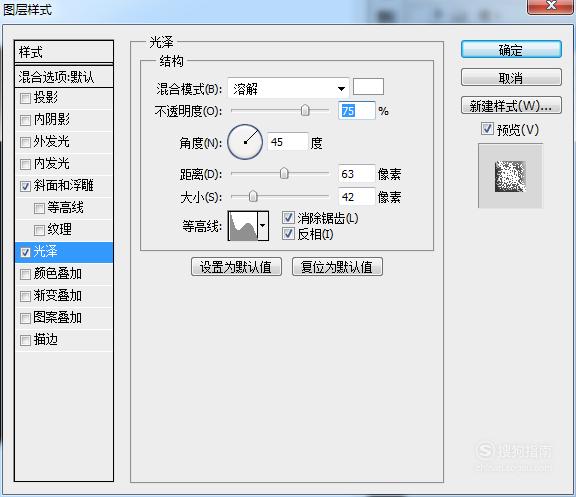Open the 混合模式 blend mode dropdown
This screenshot has height=497, width=576.
[288, 89]
